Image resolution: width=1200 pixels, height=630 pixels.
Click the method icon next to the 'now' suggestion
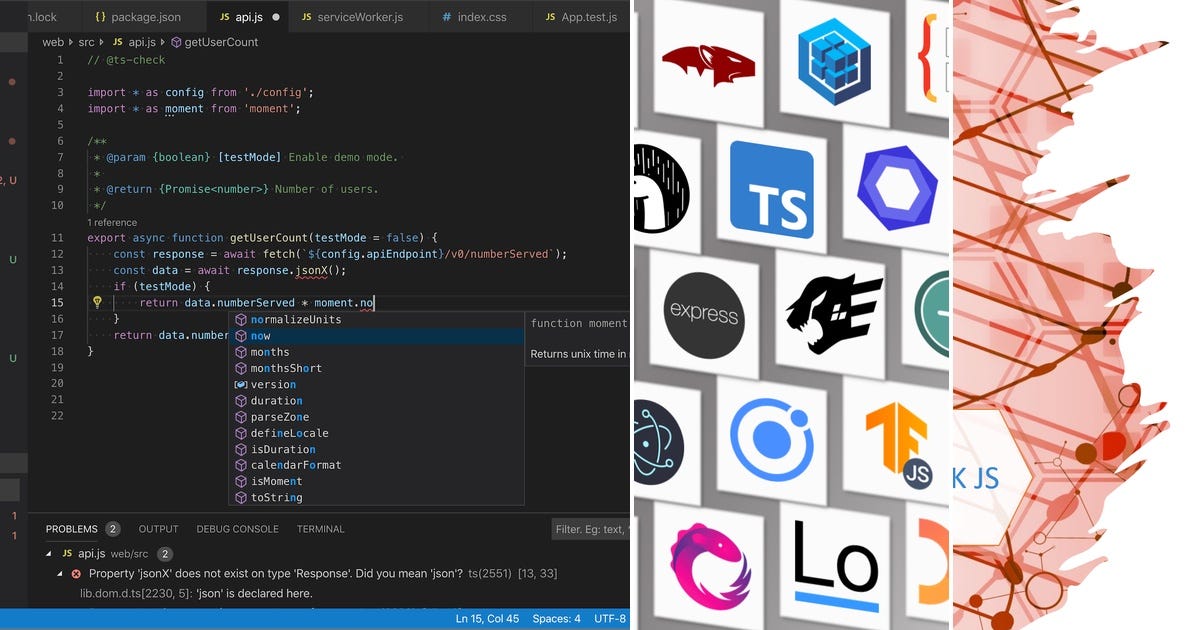point(240,336)
